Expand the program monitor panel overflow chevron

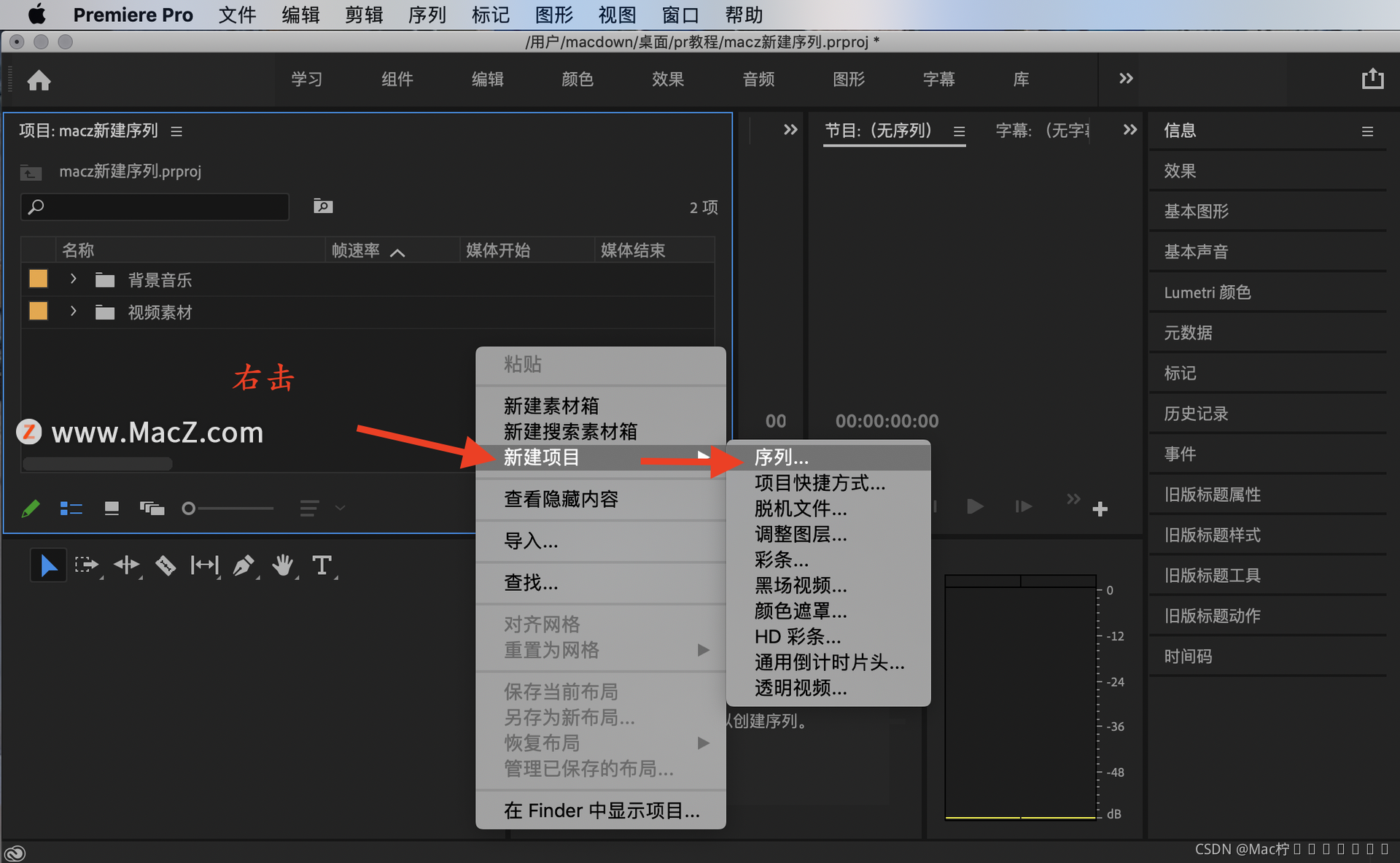pyautogui.click(x=1130, y=130)
